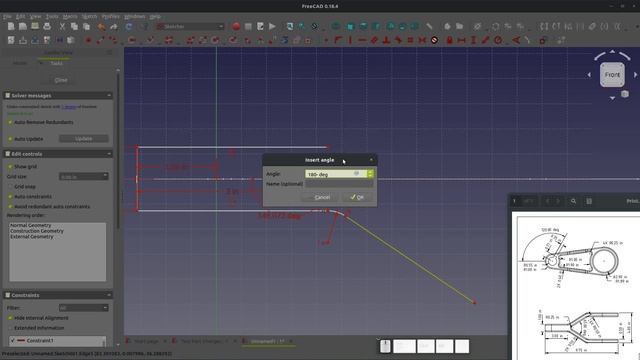The image size is (640, 360).
Task: Collapse the Solver messages section
Action: coord(109,96)
